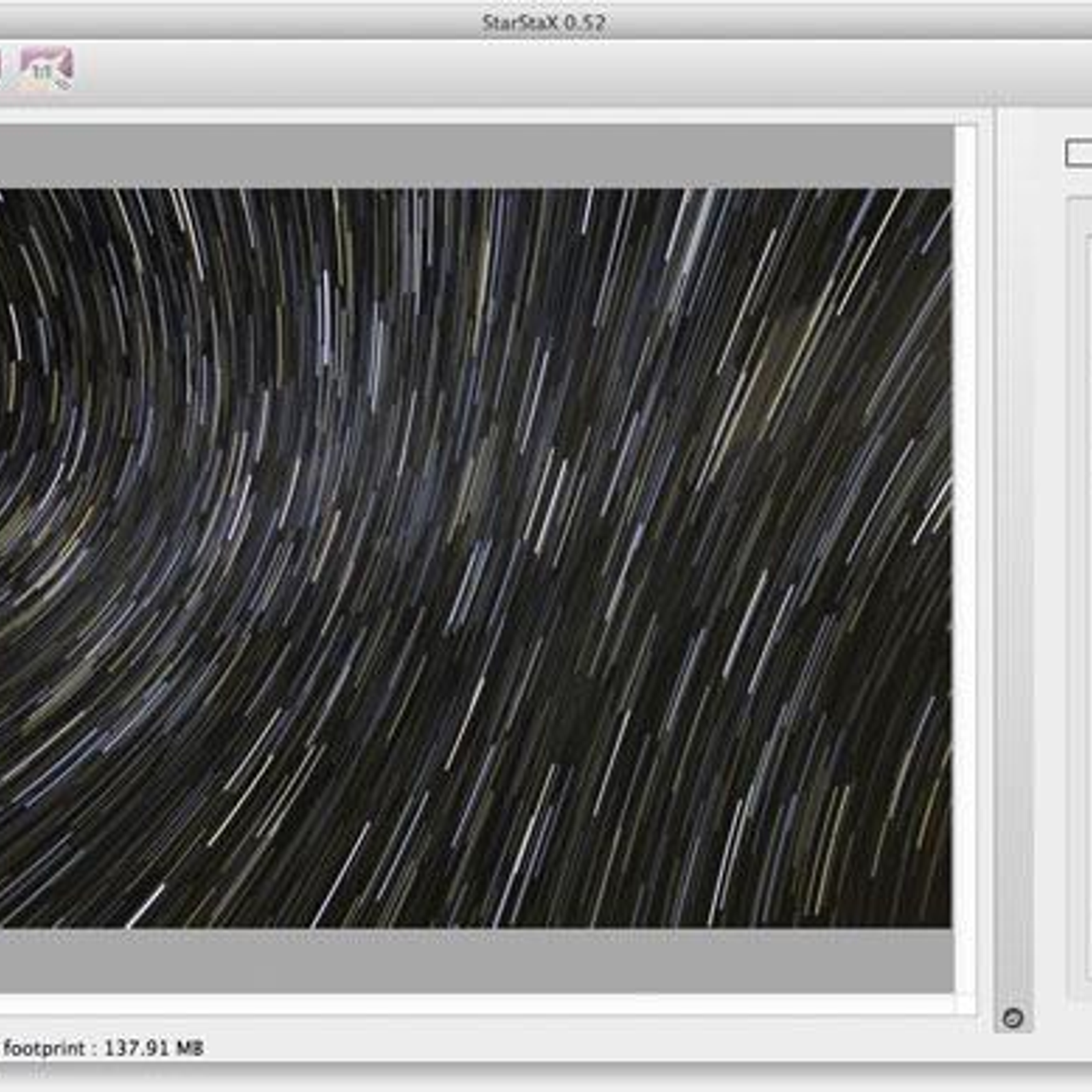The image size is (1092, 1092).
Task: Click the title bar left of the StarStaX title
Action: click(x=239, y=23)
